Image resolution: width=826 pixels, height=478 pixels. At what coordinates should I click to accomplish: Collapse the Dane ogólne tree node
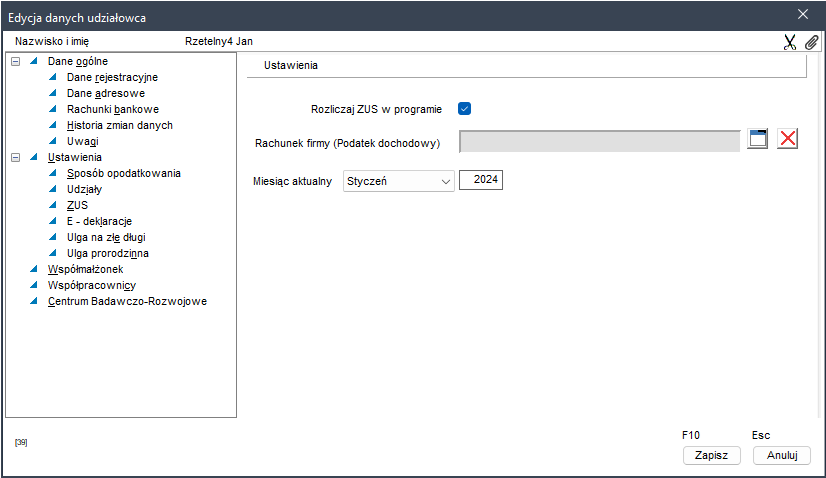[15, 61]
